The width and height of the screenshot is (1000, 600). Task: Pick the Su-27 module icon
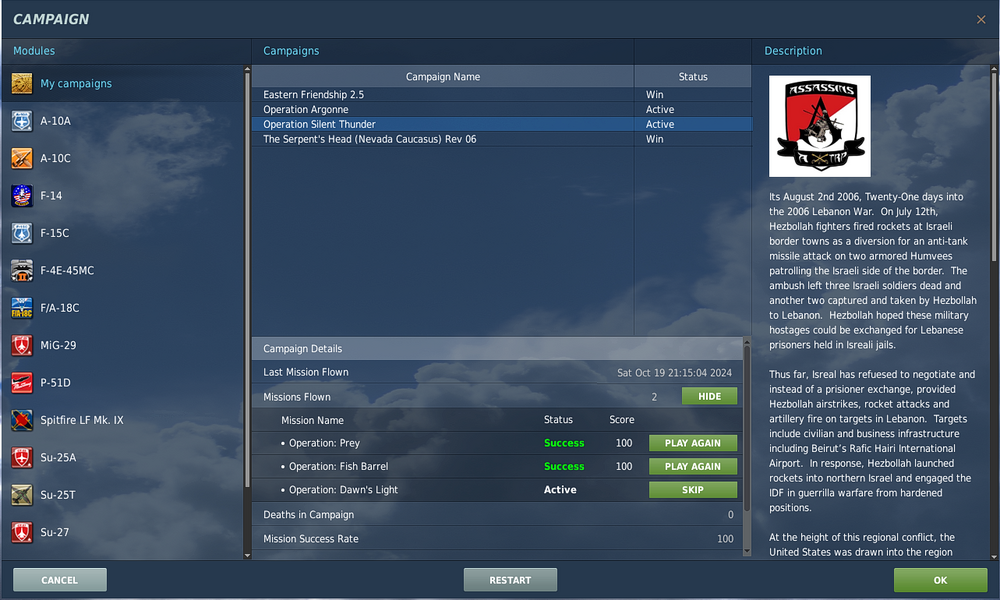(x=22, y=532)
